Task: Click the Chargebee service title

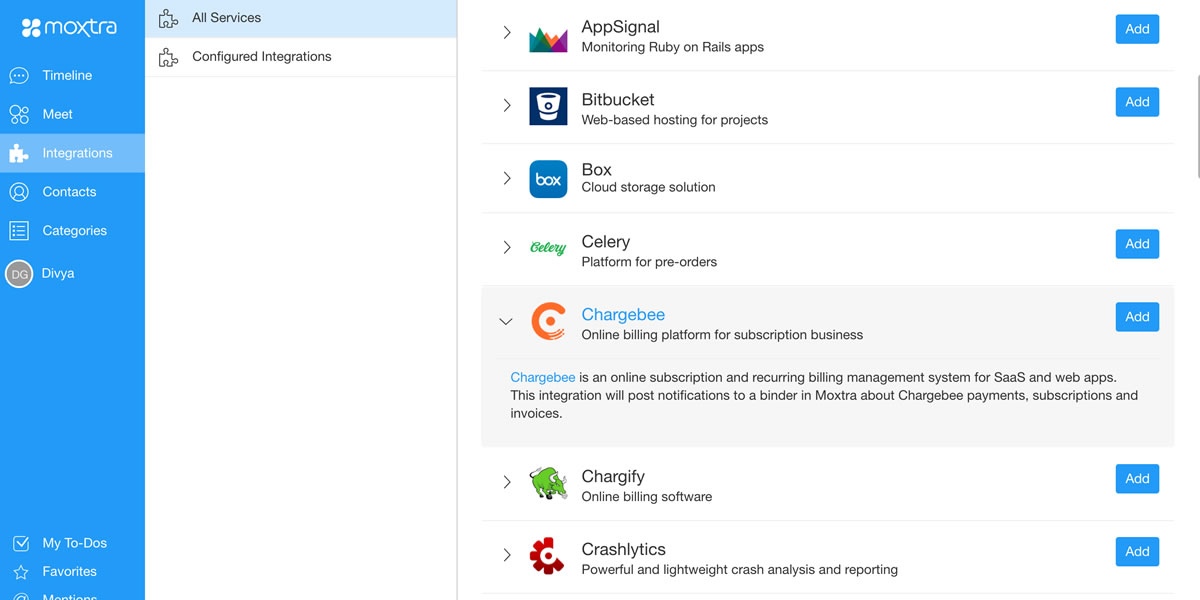Action: (x=623, y=315)
